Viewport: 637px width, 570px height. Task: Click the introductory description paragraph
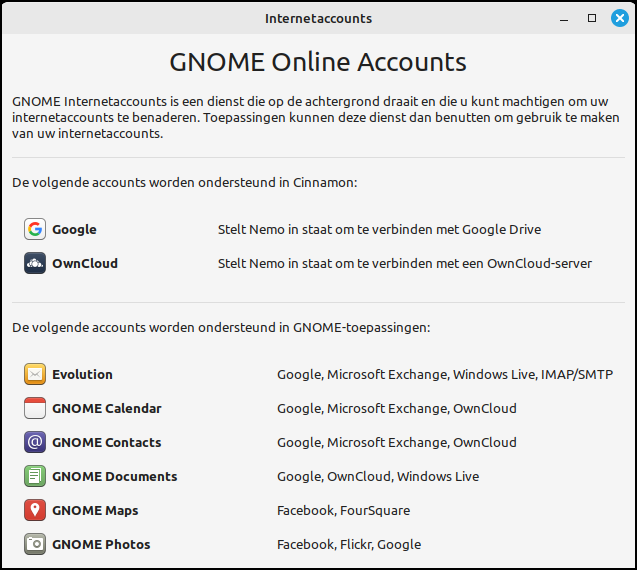pos(316,117)
